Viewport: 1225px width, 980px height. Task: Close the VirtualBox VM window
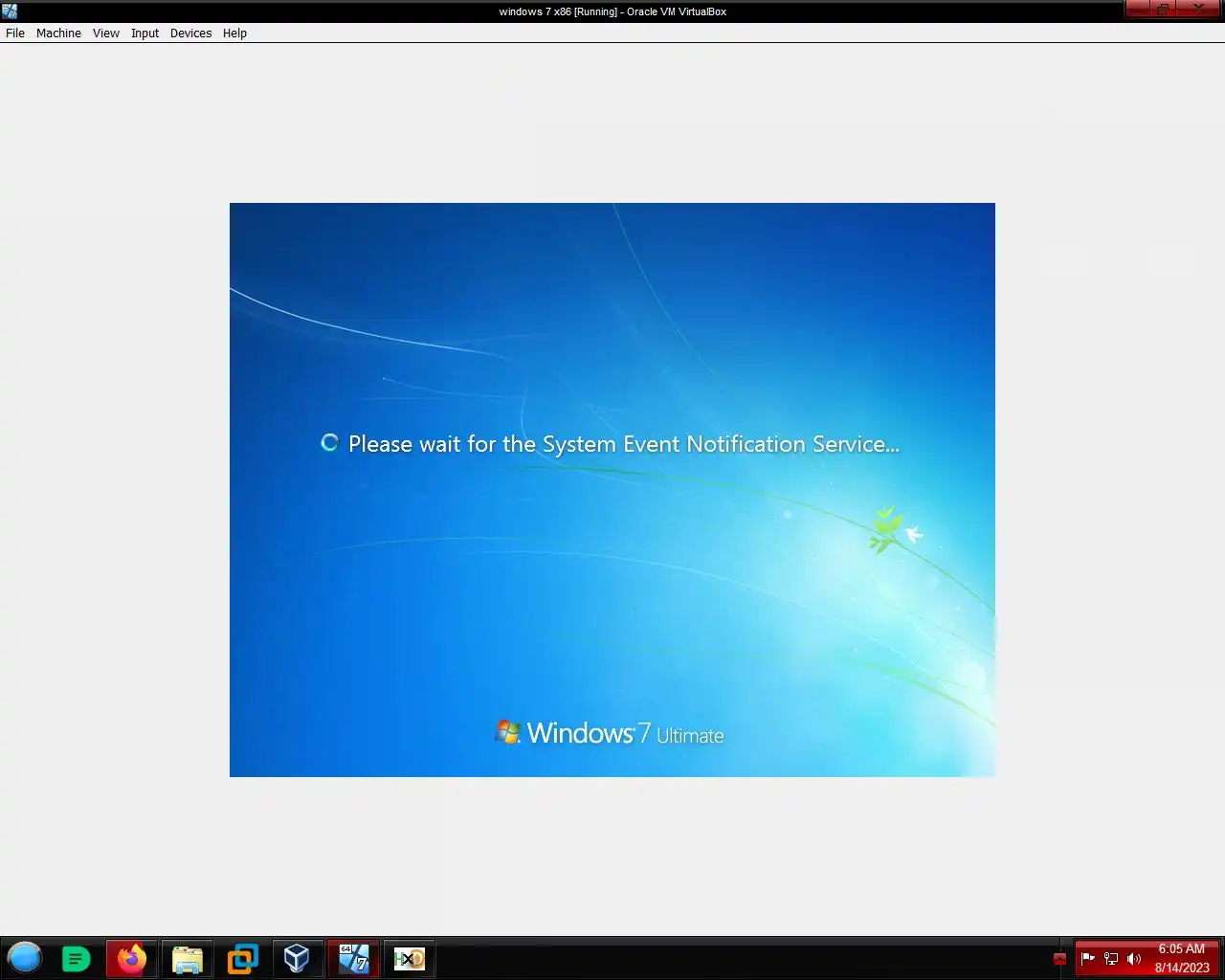click(1200, 9)
